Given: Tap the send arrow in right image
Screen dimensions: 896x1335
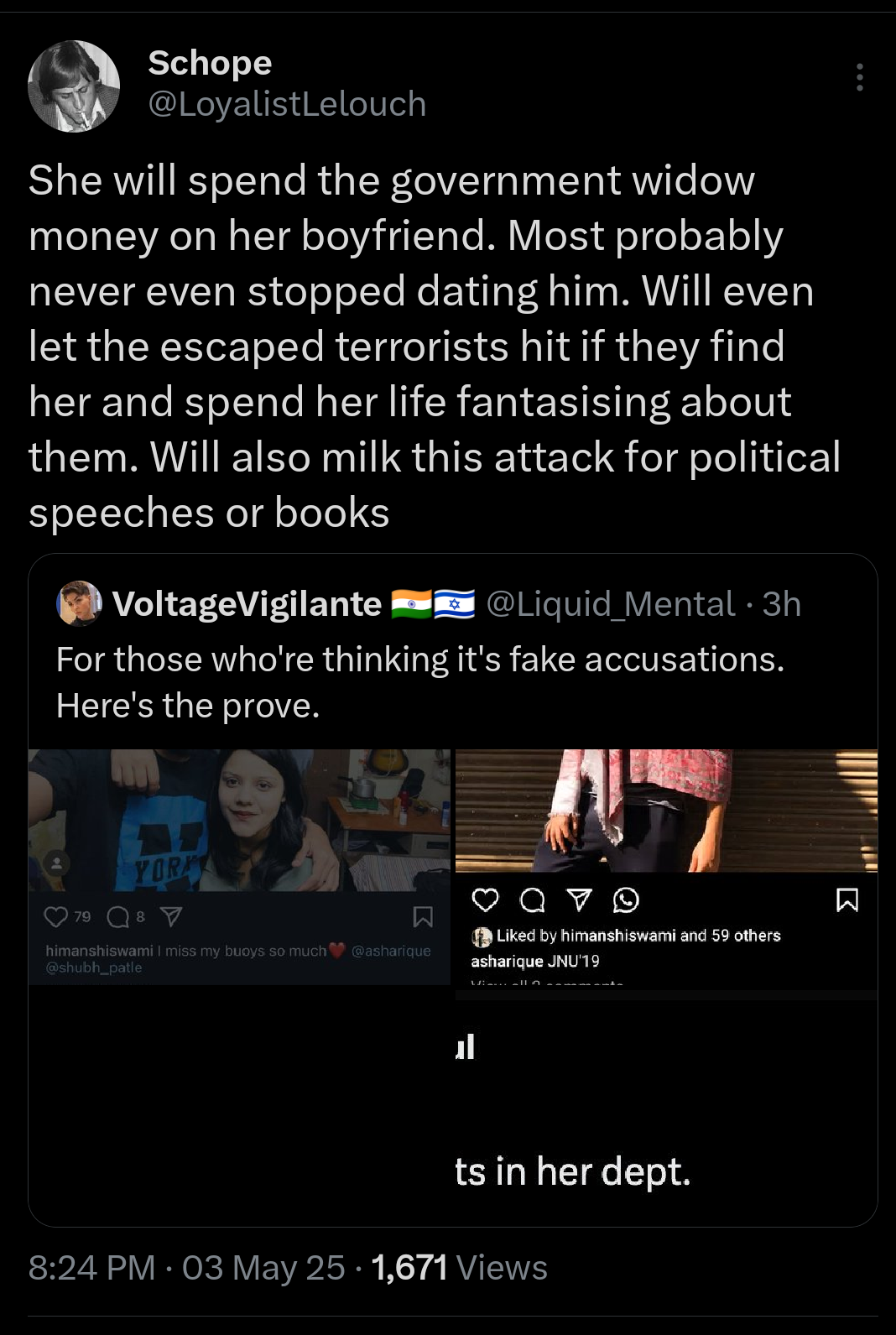Looking at the screenshot, I should tap(579, 900).
